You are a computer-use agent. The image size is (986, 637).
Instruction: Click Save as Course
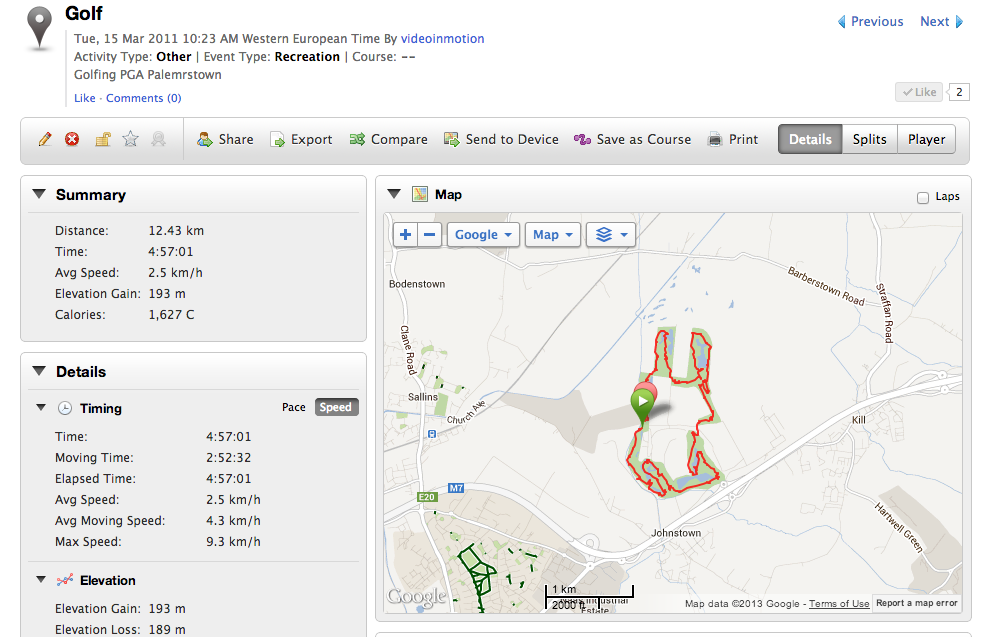(x=633, y=140)
